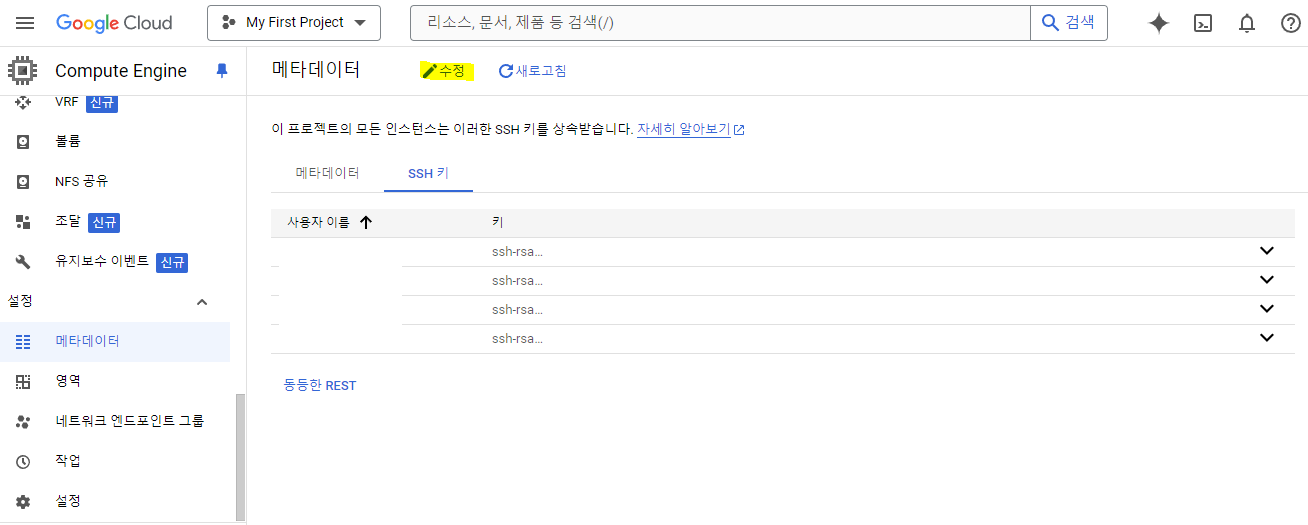Click the 메타데이터 list icon
The width and height of the screenshot is (1308, 525).
coord(23,342)
